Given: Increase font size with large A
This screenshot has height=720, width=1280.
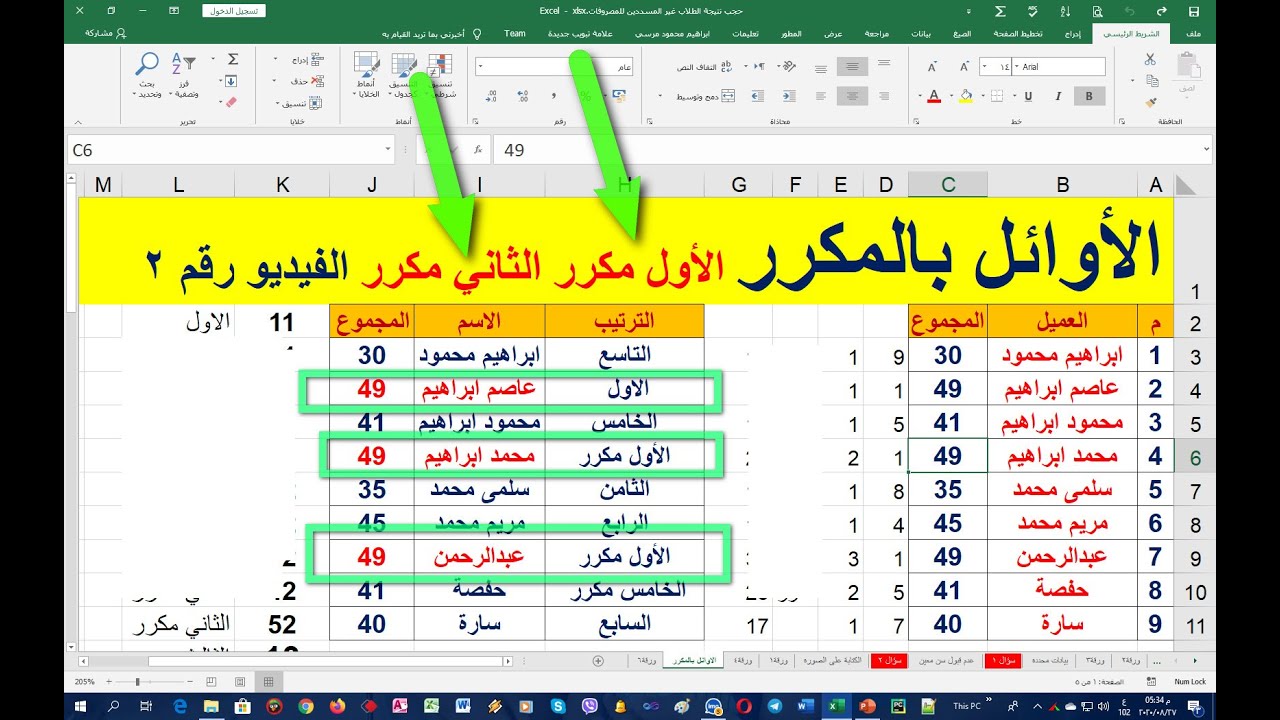Looking at the screenshot, I should click(x=967, y=67).
